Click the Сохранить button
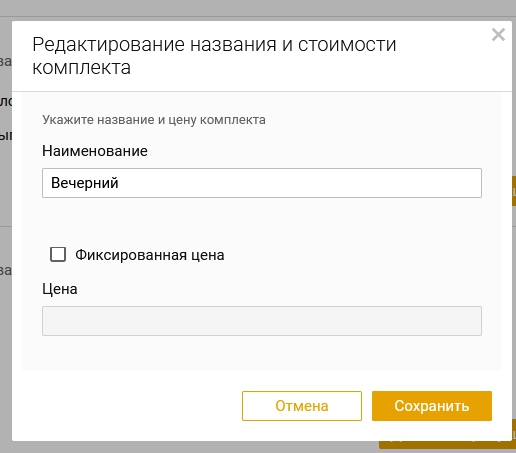516x453 pixels. pos(432,406)
